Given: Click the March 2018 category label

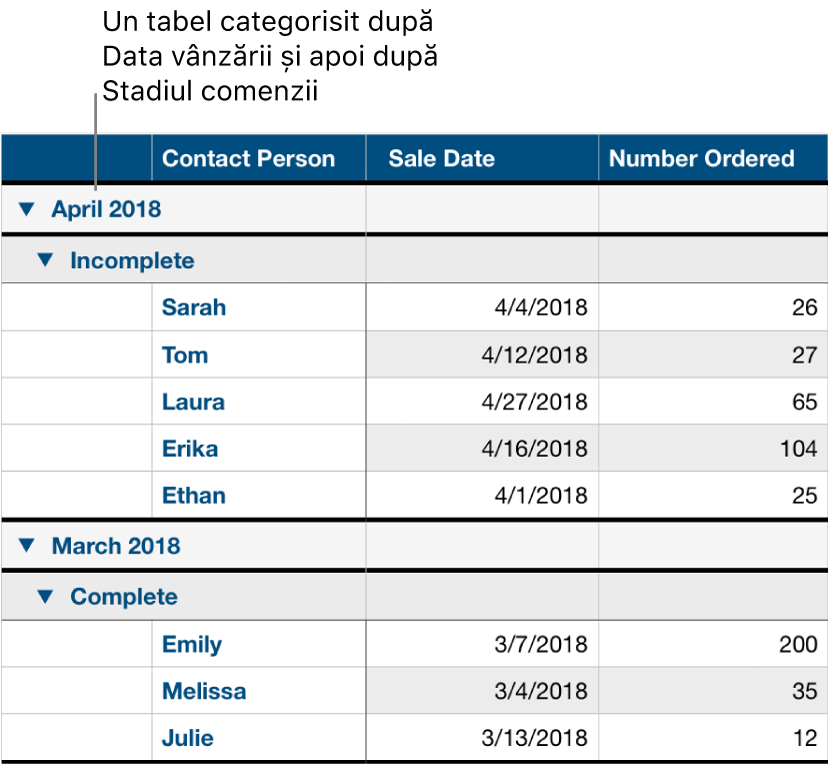Looking at the screenshot, I should click(110, 546).
